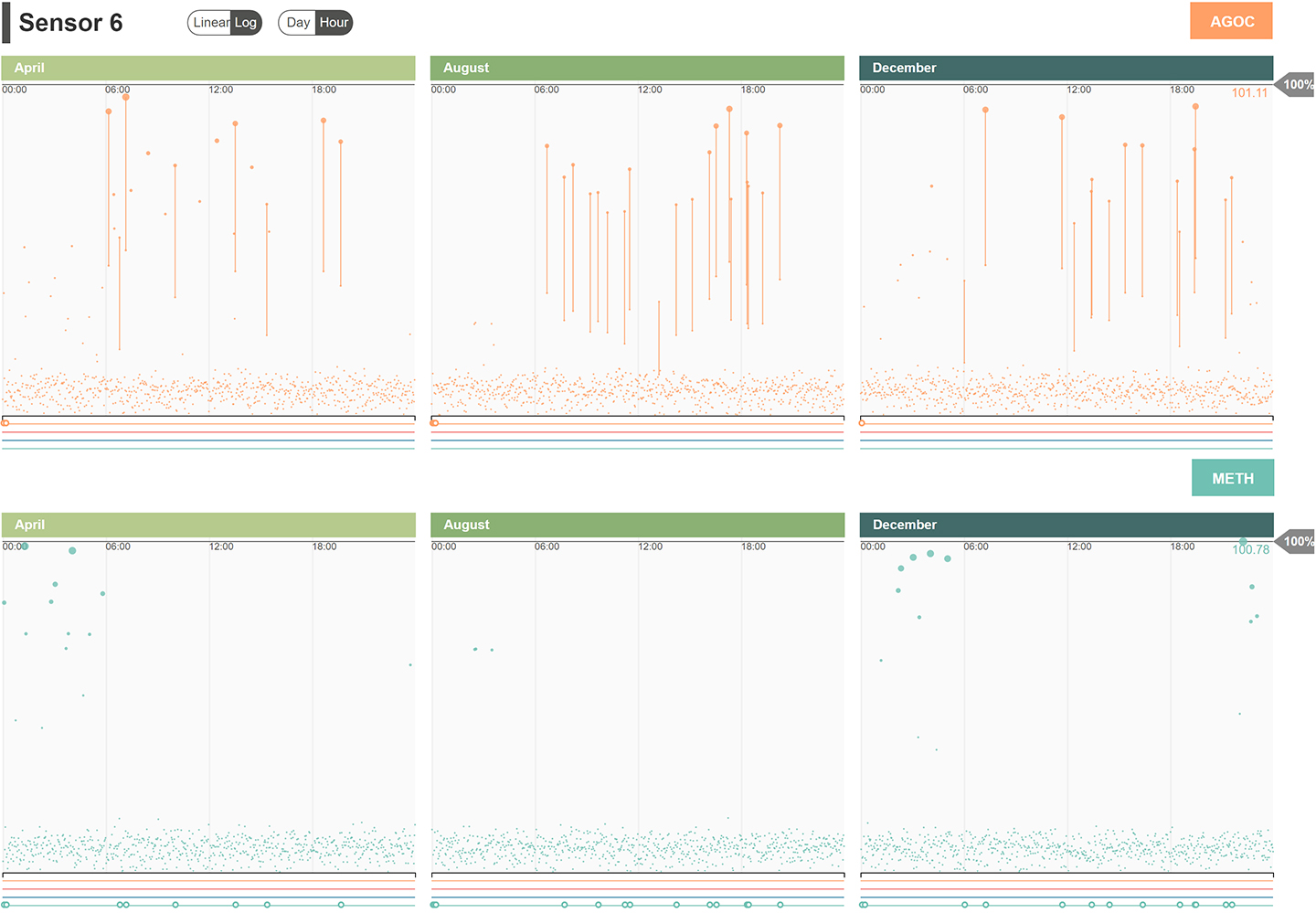The width and height of the screenshot is (1316, 913).
Task: Click the orange AGOC chemical button
Action: point(1231,21)
